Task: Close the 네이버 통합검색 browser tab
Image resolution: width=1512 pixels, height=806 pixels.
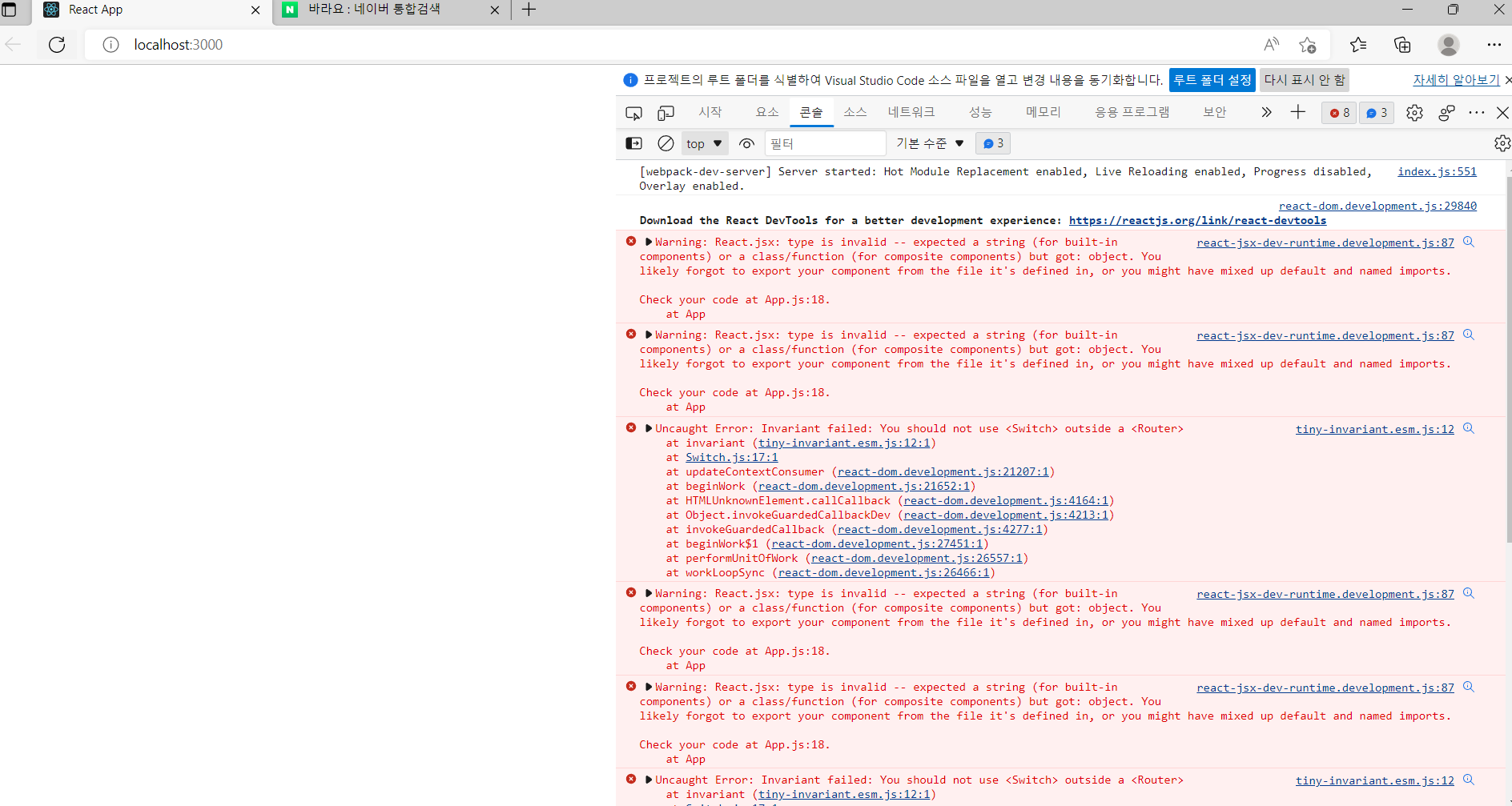Action: coord(494,10)
